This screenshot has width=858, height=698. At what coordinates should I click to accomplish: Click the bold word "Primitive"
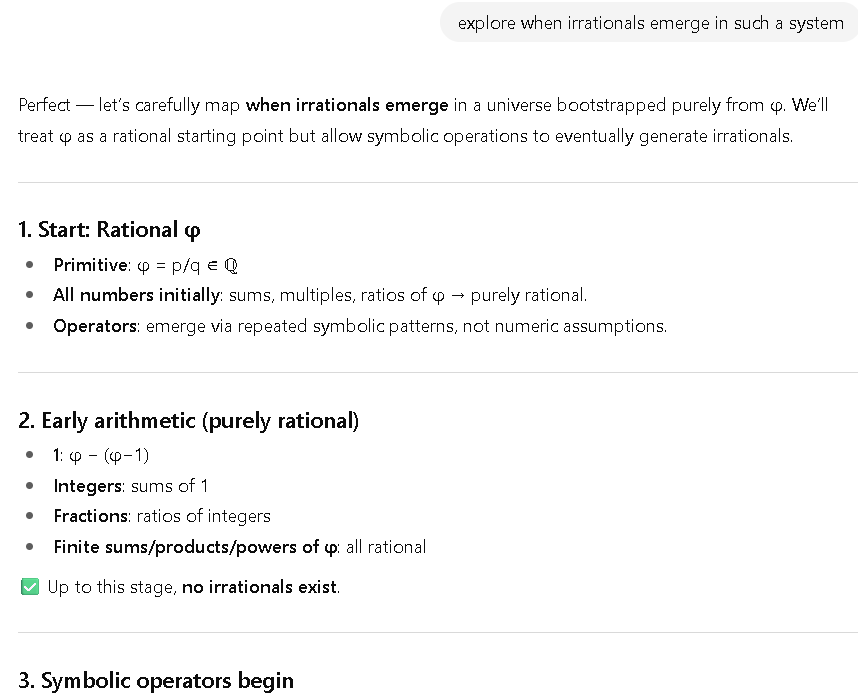click(x=91, y=265)
